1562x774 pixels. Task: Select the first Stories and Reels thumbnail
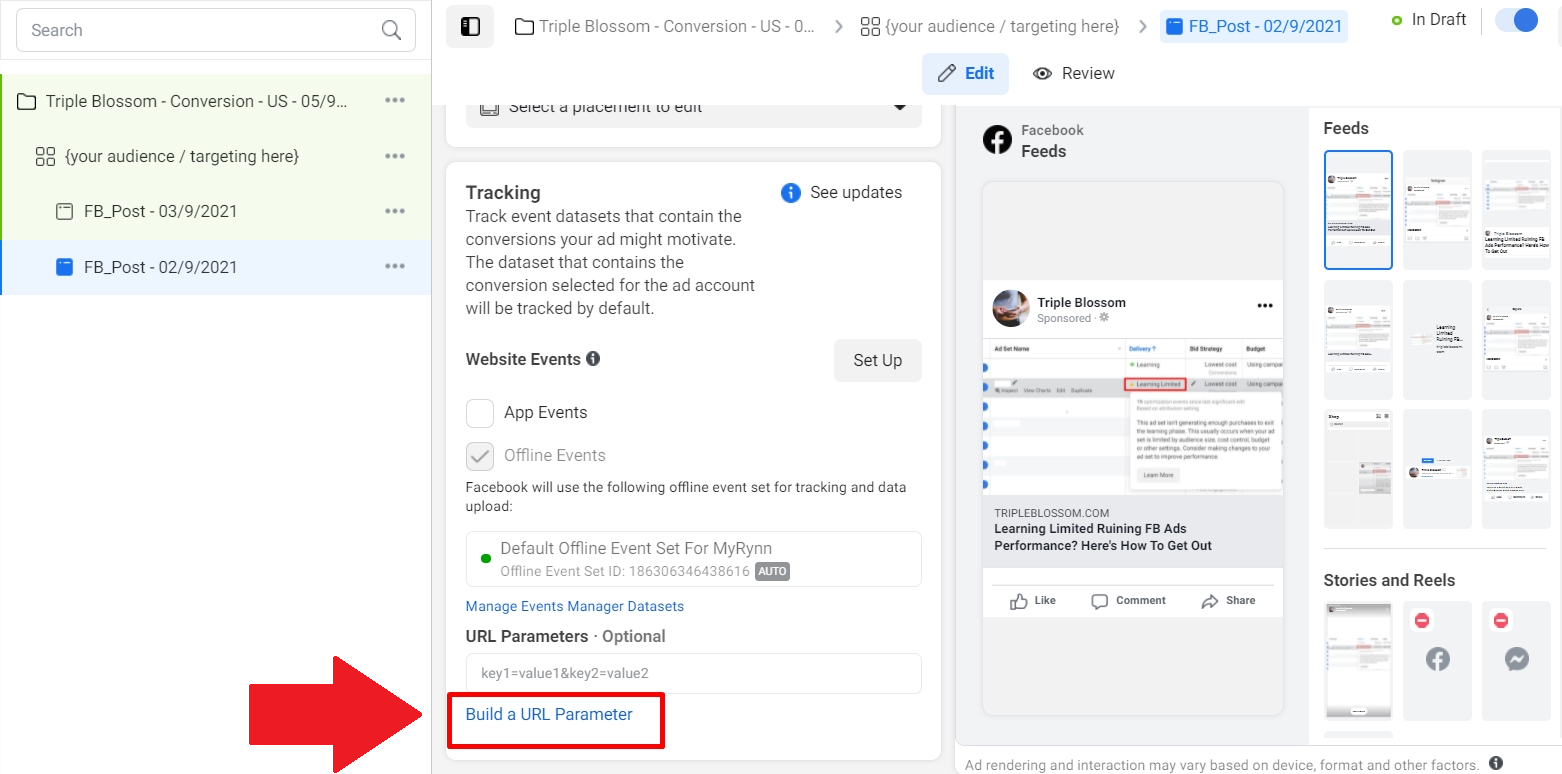(1358, 660)
